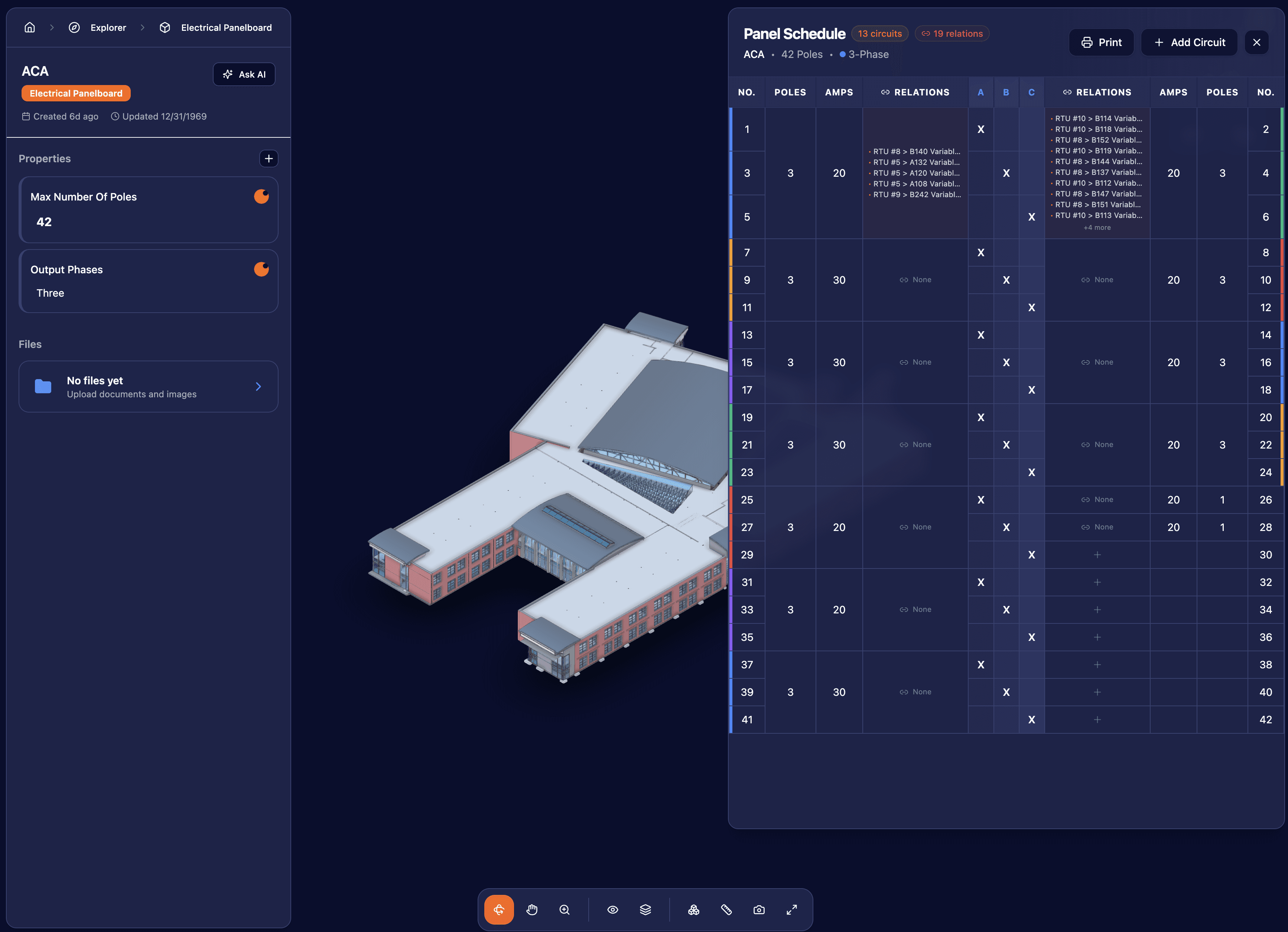Toggle the orange indicator on Max Number Of Poles

261,196
